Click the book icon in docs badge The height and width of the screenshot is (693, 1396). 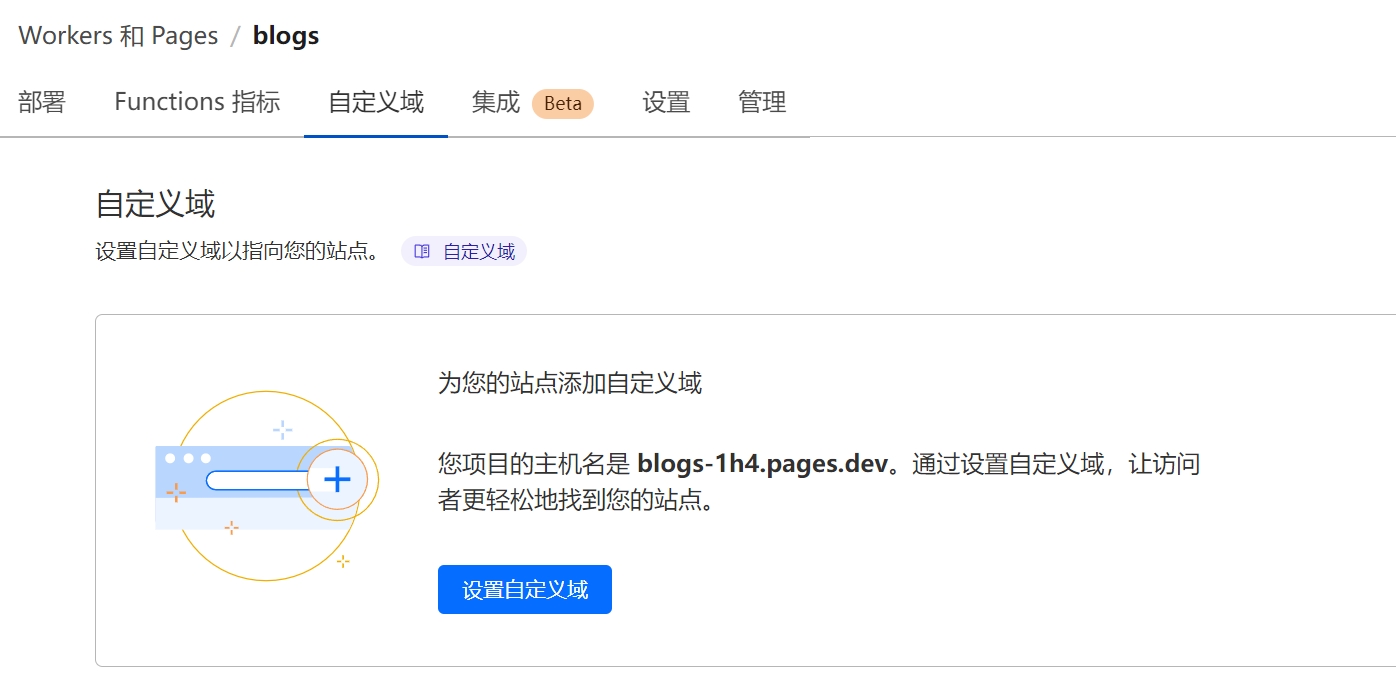coord(422,252)
